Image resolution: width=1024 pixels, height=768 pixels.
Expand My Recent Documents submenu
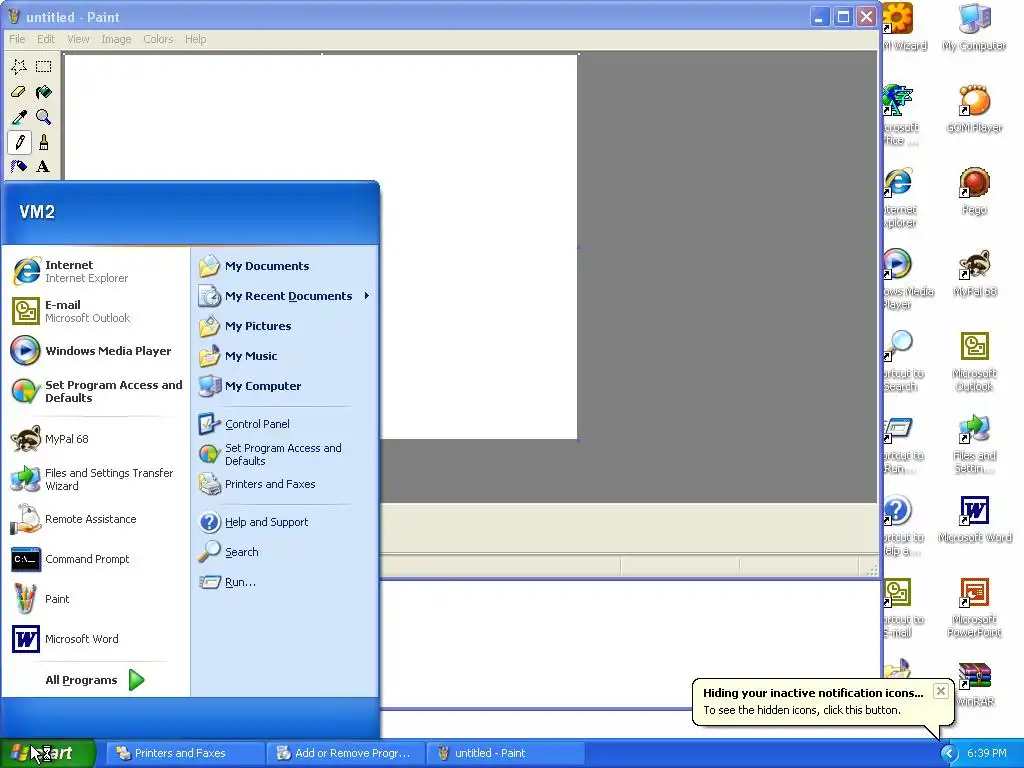pos(285,296)
